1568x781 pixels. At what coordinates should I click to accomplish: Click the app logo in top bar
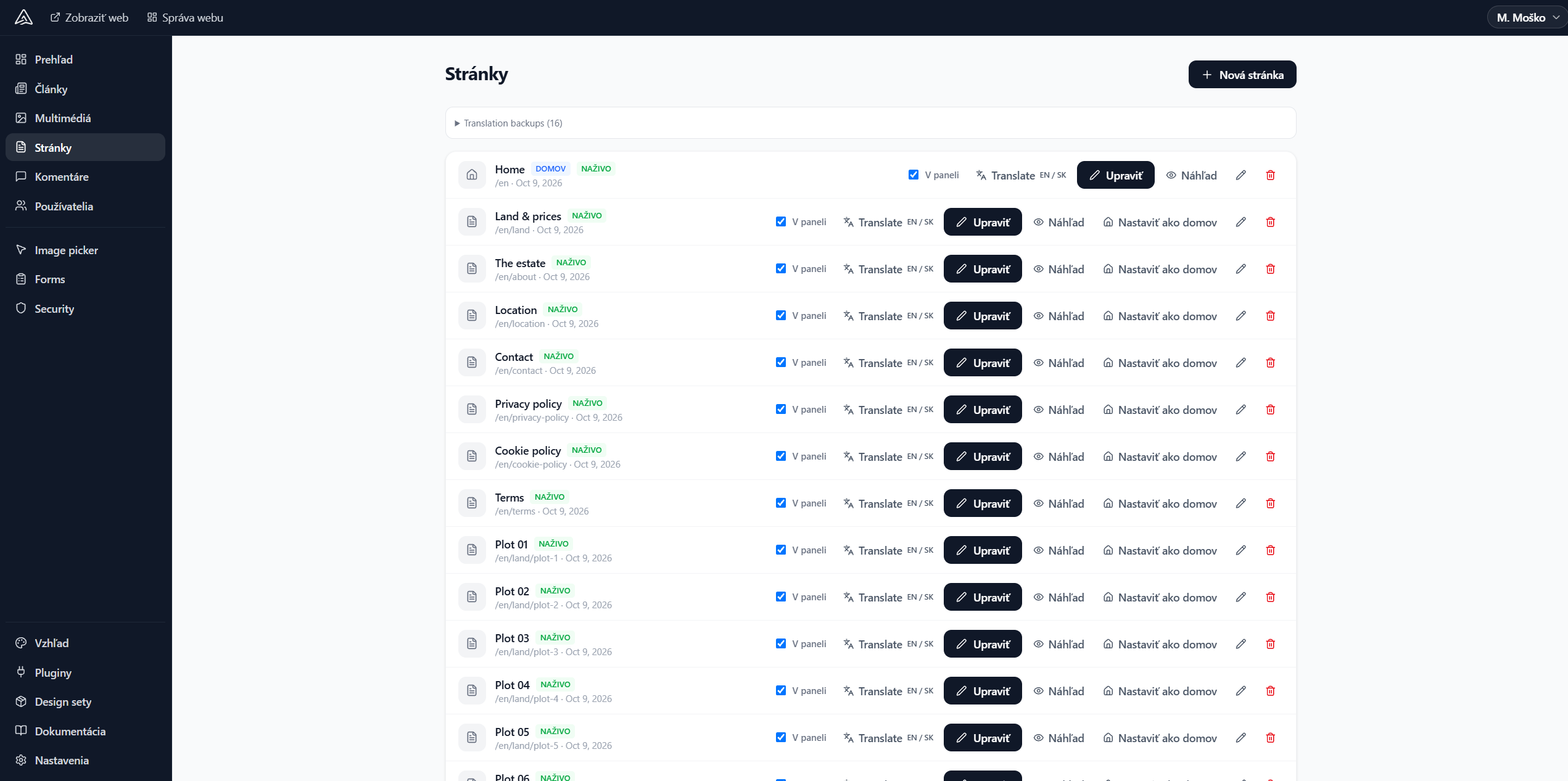(23, 17)
